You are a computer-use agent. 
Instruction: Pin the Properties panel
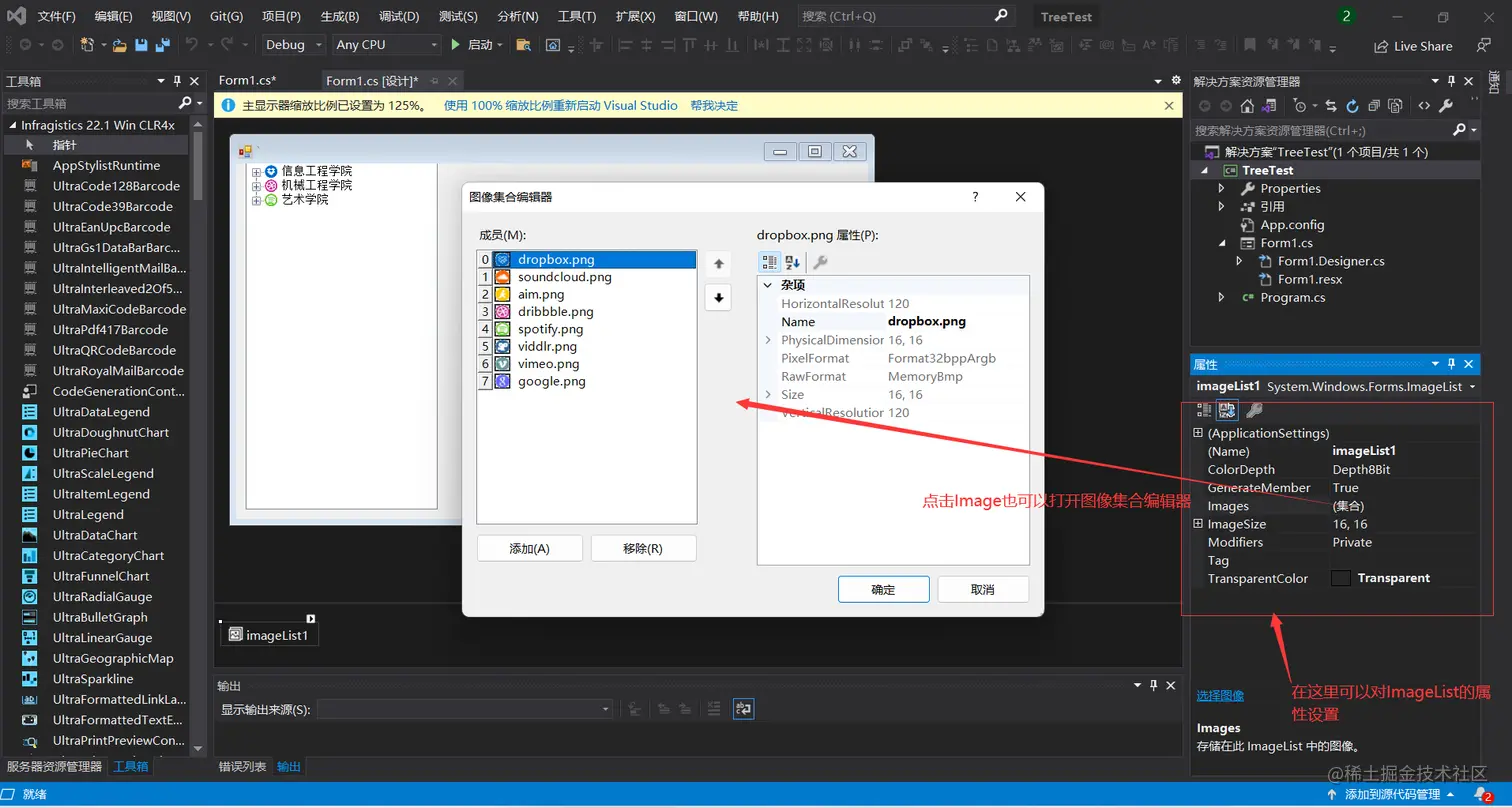(x=1451, y=364)
